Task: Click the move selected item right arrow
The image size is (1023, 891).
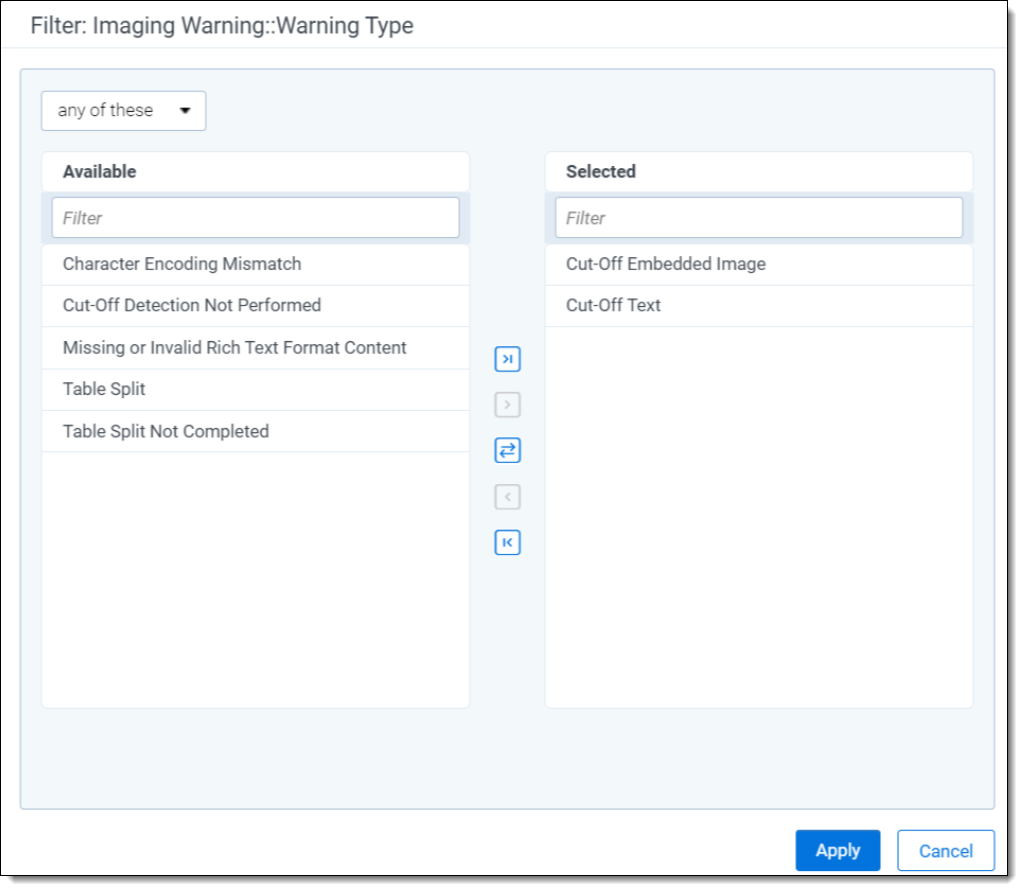Action: (x=507, y=406)
